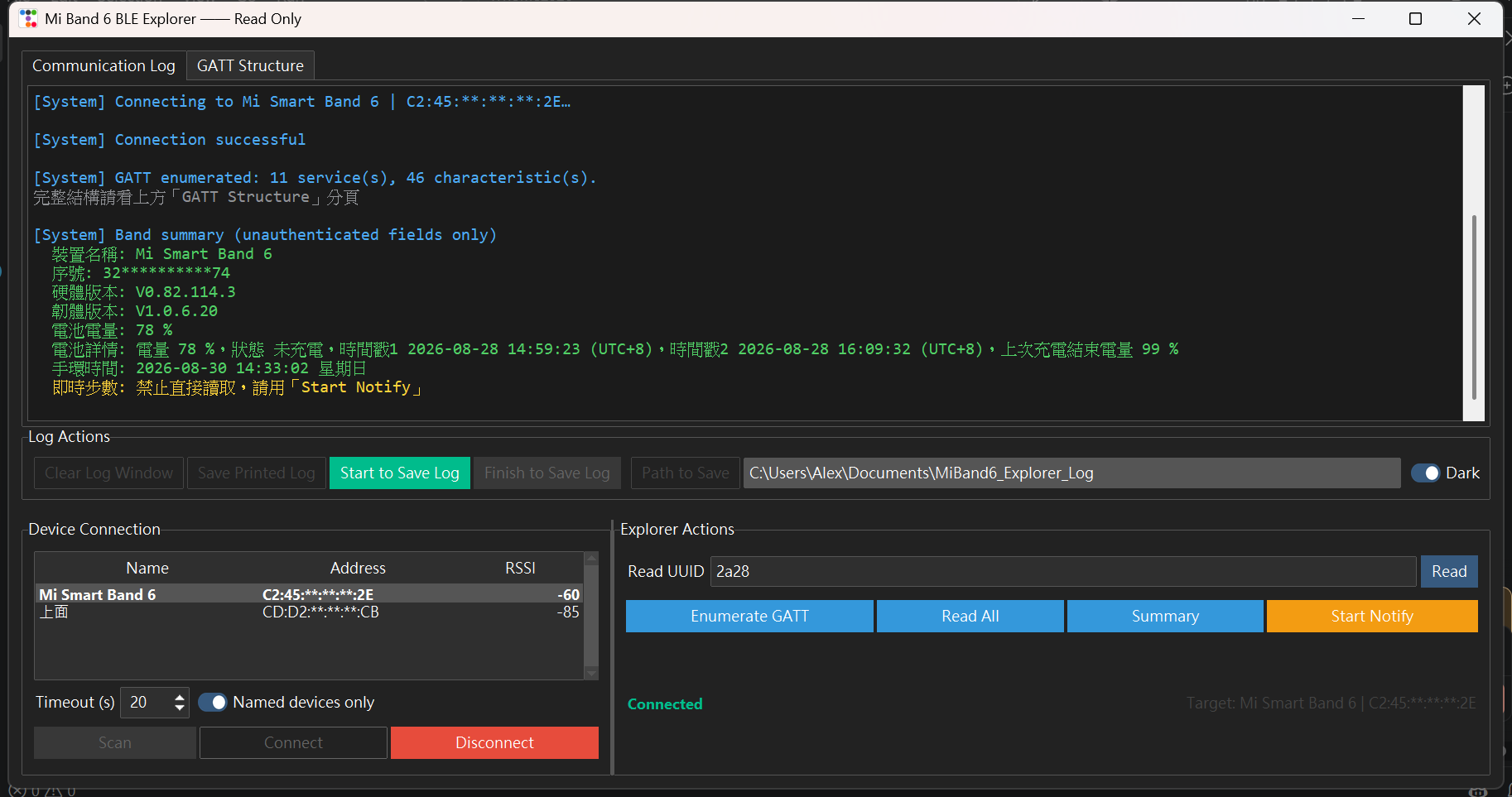Click the log save path field
Viewport: 1512px width, 797px height.
click(1071, 473)
